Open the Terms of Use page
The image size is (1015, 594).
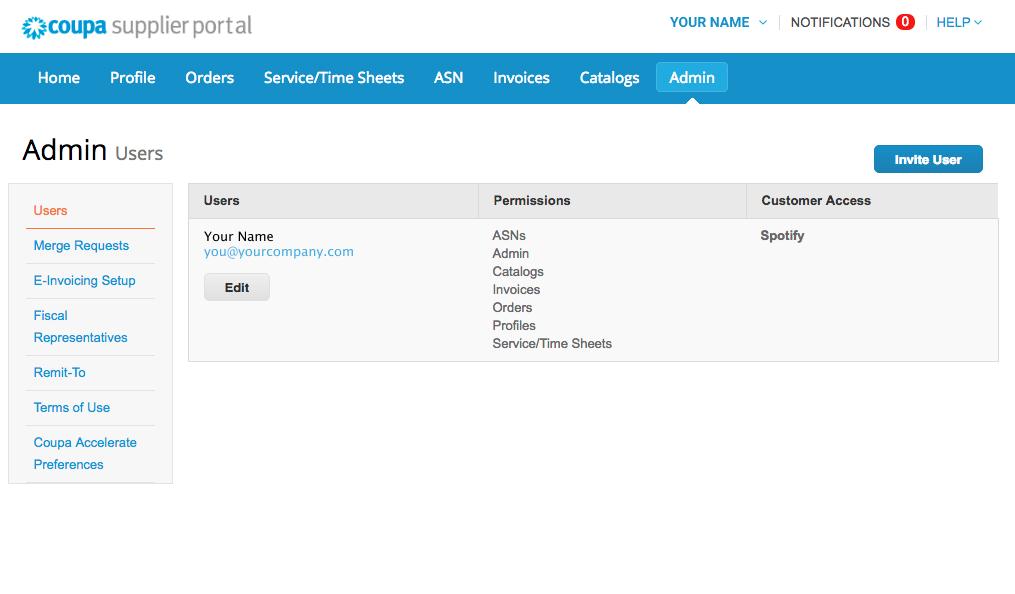click(71, 407)
